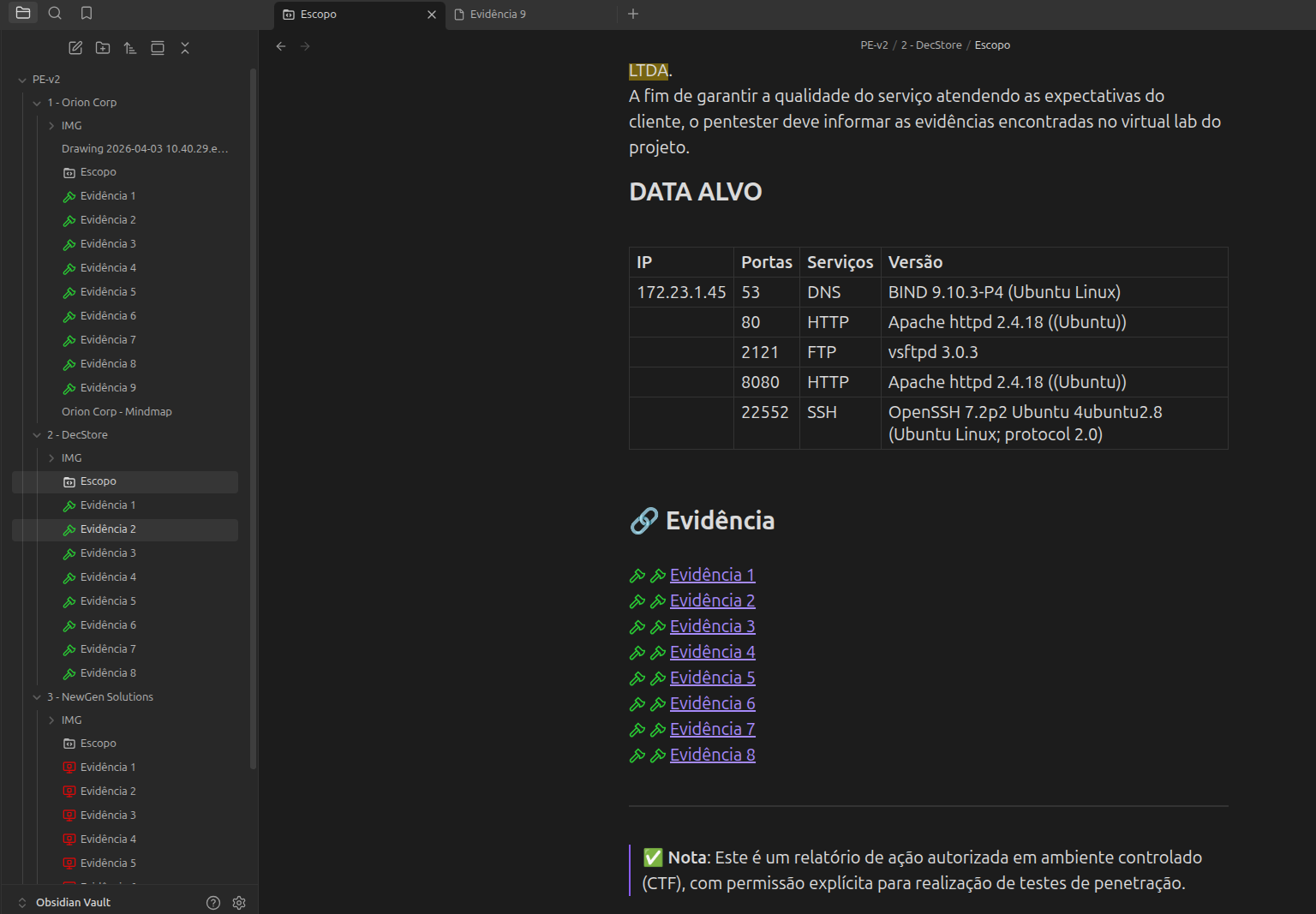Screen dimensions: 1316x914
Task: Click PE-v2 in the breadcrumb
Action: tap(874, 45)
